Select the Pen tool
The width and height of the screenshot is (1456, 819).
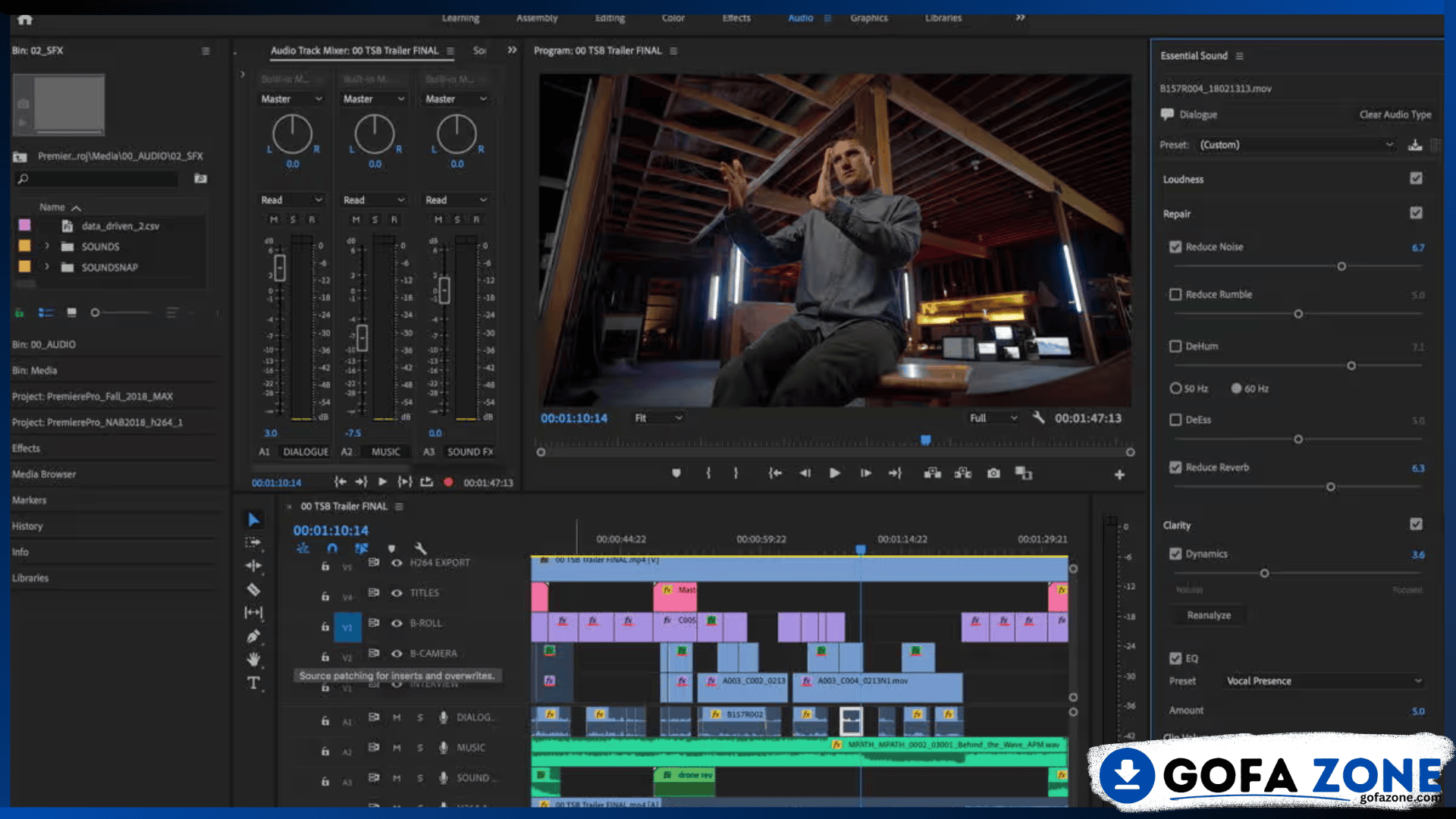point(253,636)
